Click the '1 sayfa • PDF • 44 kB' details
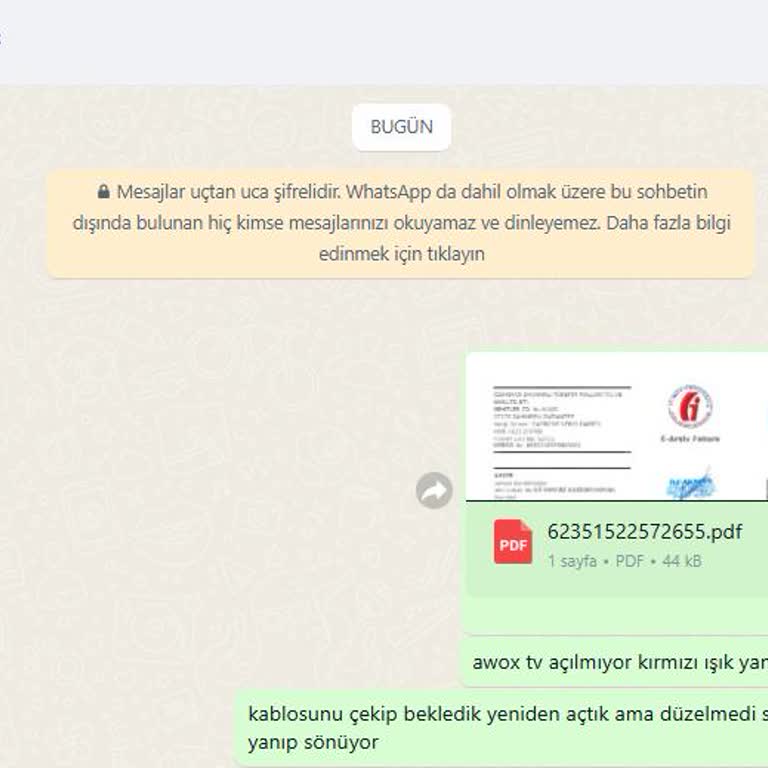This screenshot has width=768, height=768. [x=624, y=561]
